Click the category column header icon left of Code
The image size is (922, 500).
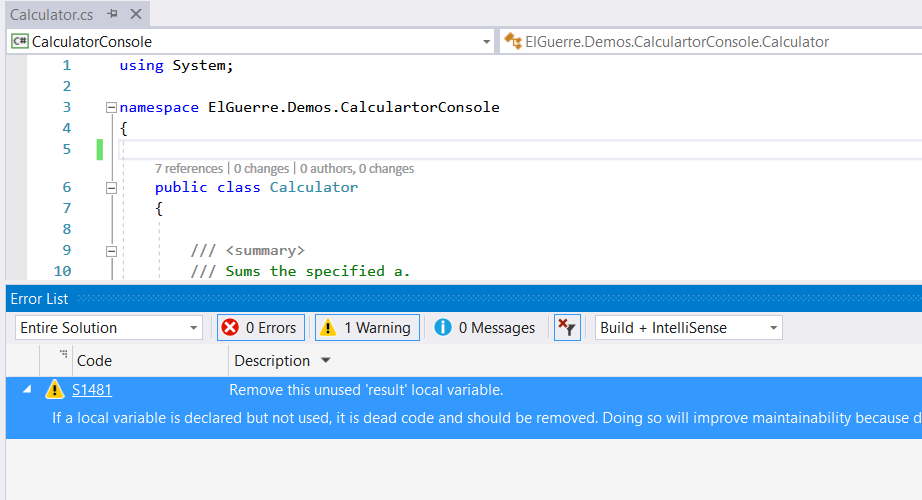pyautogui.click(x=64, y=355)
